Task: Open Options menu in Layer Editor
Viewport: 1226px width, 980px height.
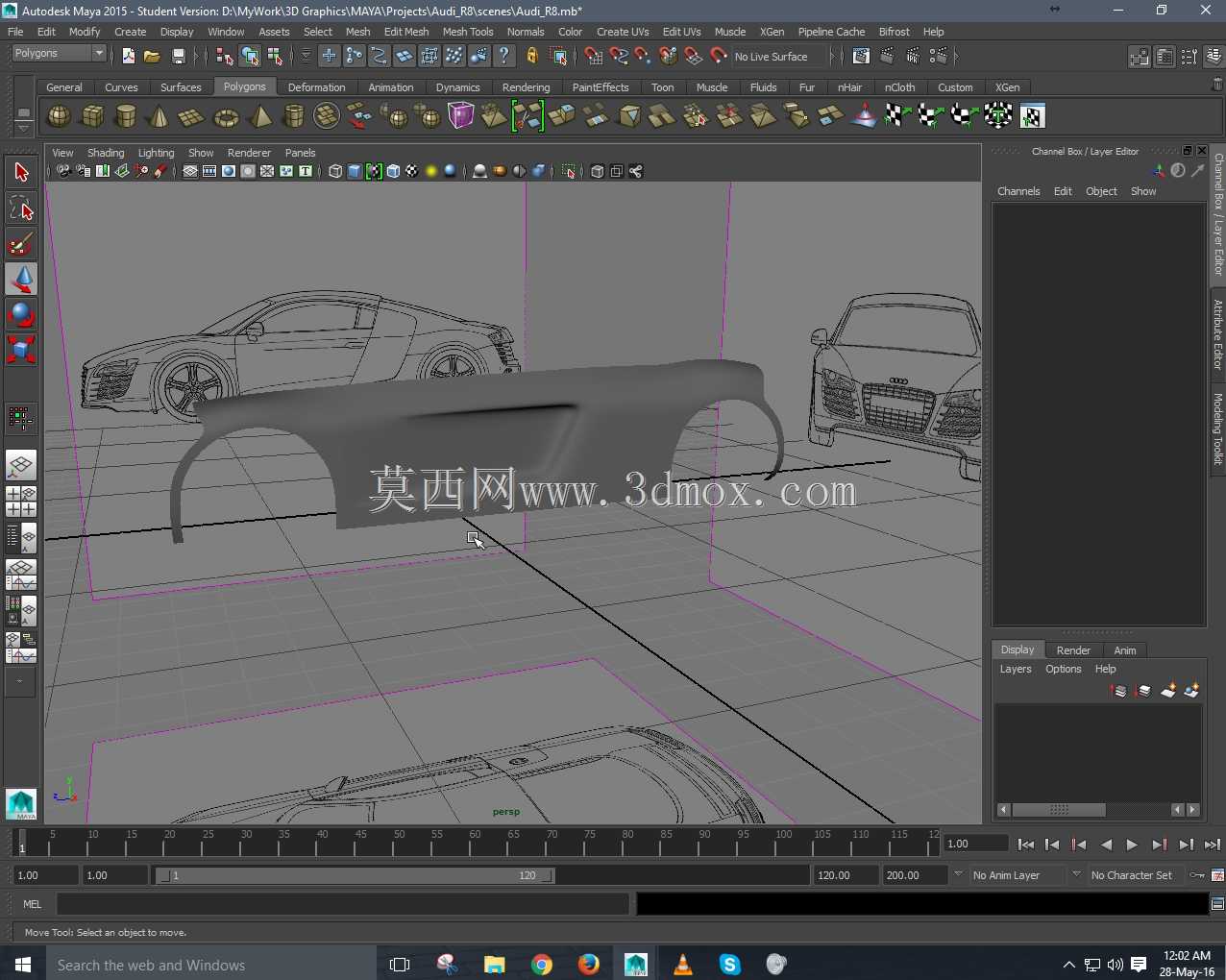Action: tap(1064, 669)
